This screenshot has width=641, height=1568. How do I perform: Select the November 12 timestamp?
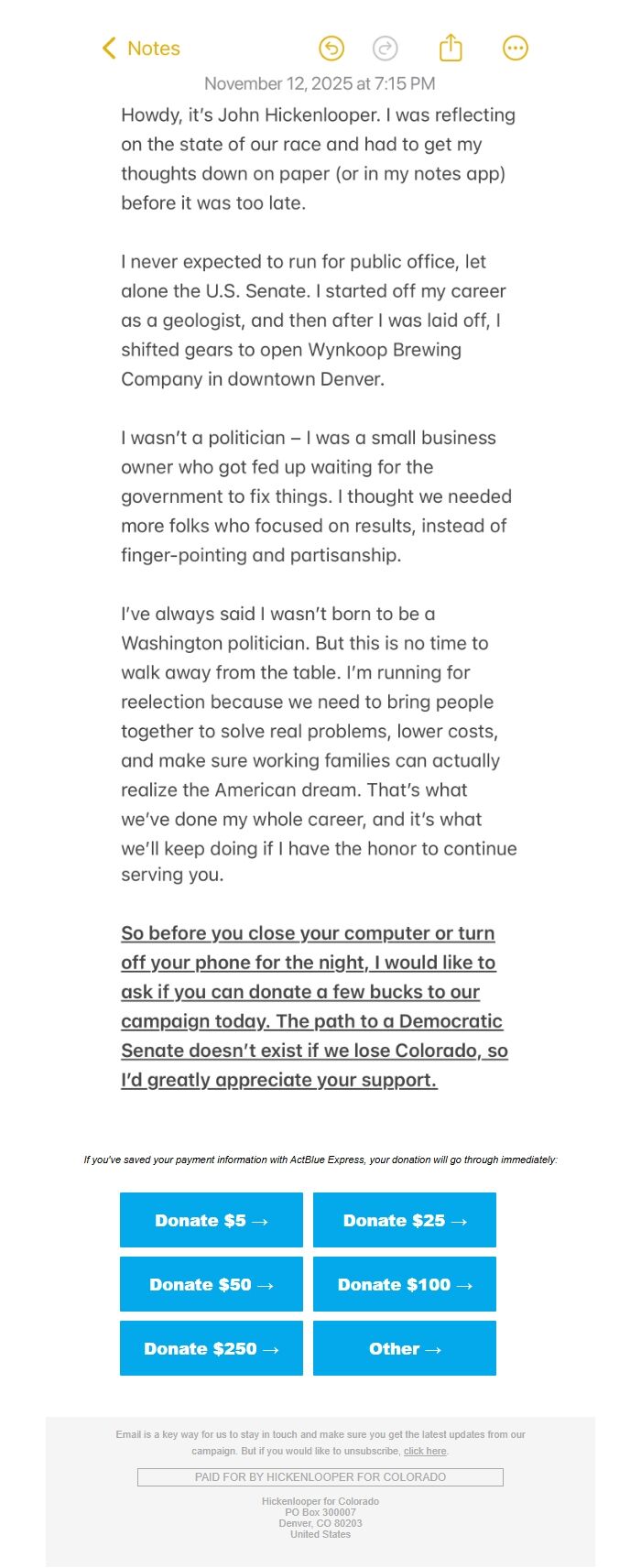320,82
